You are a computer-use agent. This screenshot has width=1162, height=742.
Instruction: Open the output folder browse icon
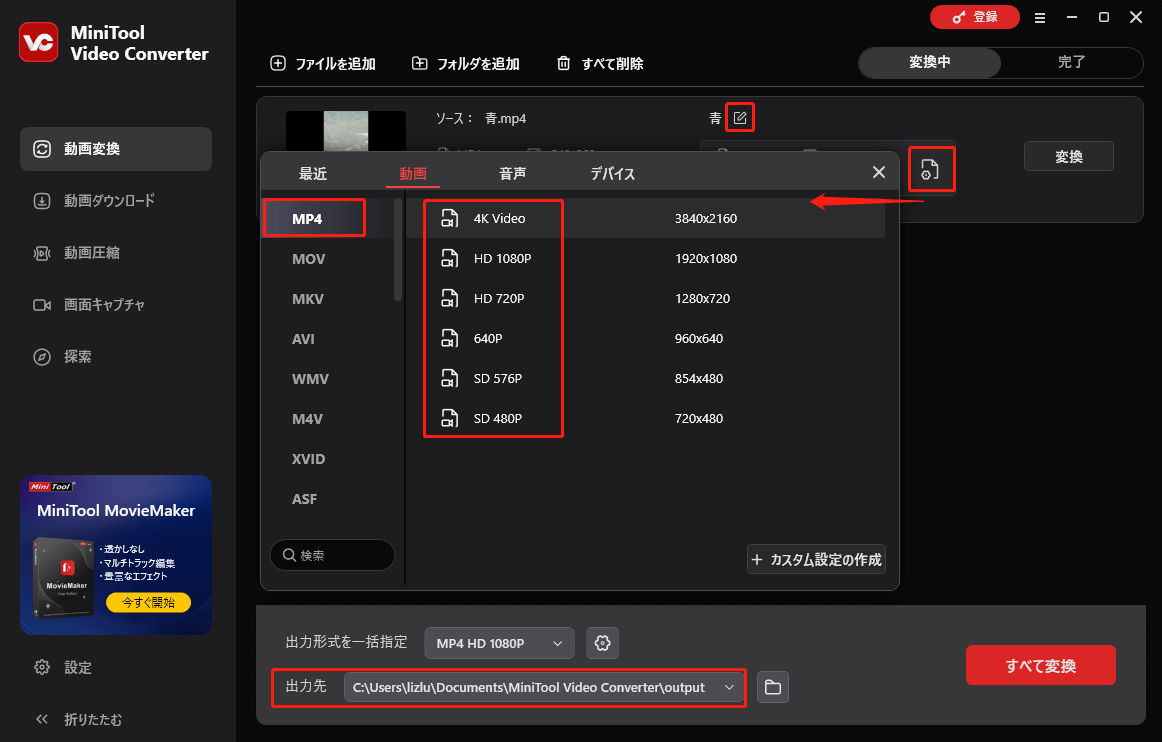[x=773, y=687]
